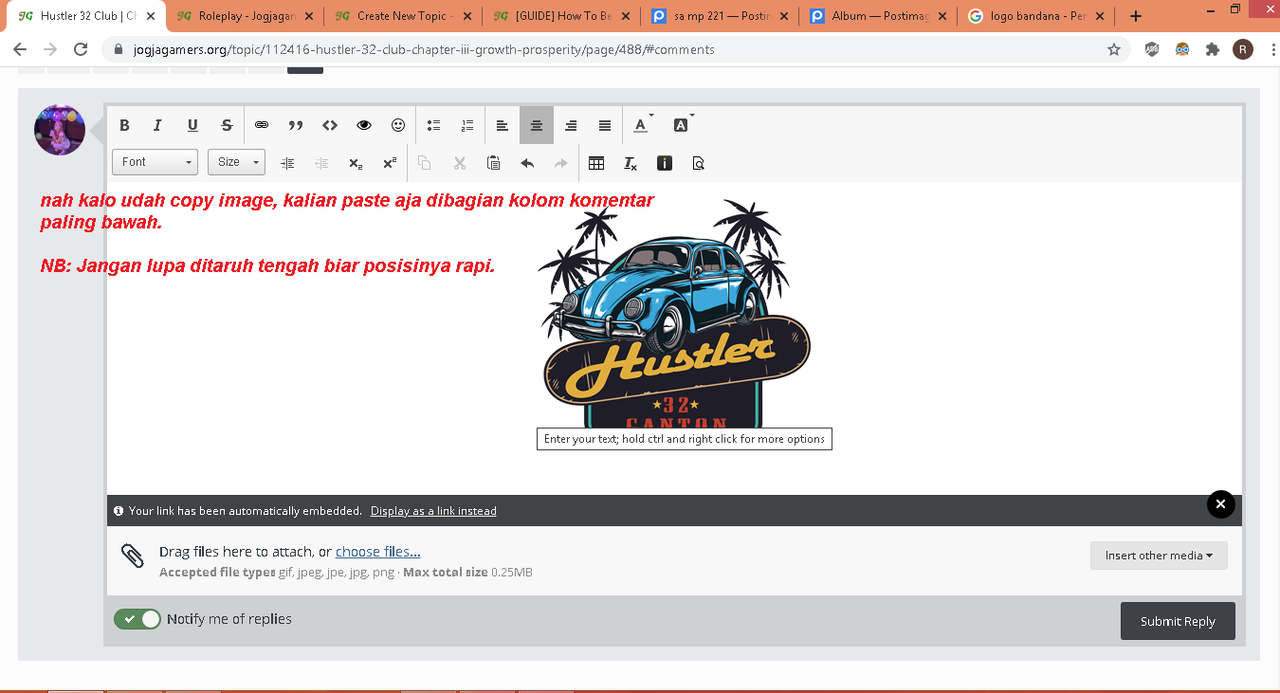Open the Font dropdown
Image resolution: width=1280 pixels, height=693 pixels.
pos(155,162)
